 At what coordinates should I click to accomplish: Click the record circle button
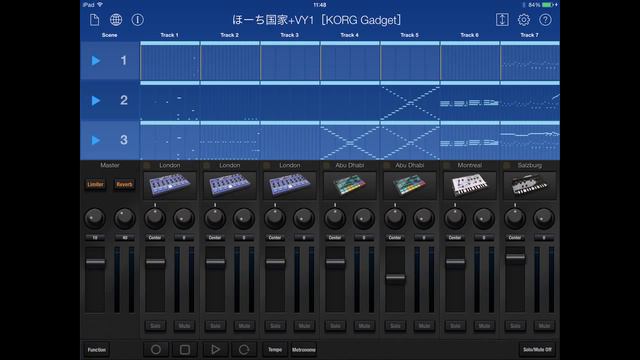click(x=156, y=350)
